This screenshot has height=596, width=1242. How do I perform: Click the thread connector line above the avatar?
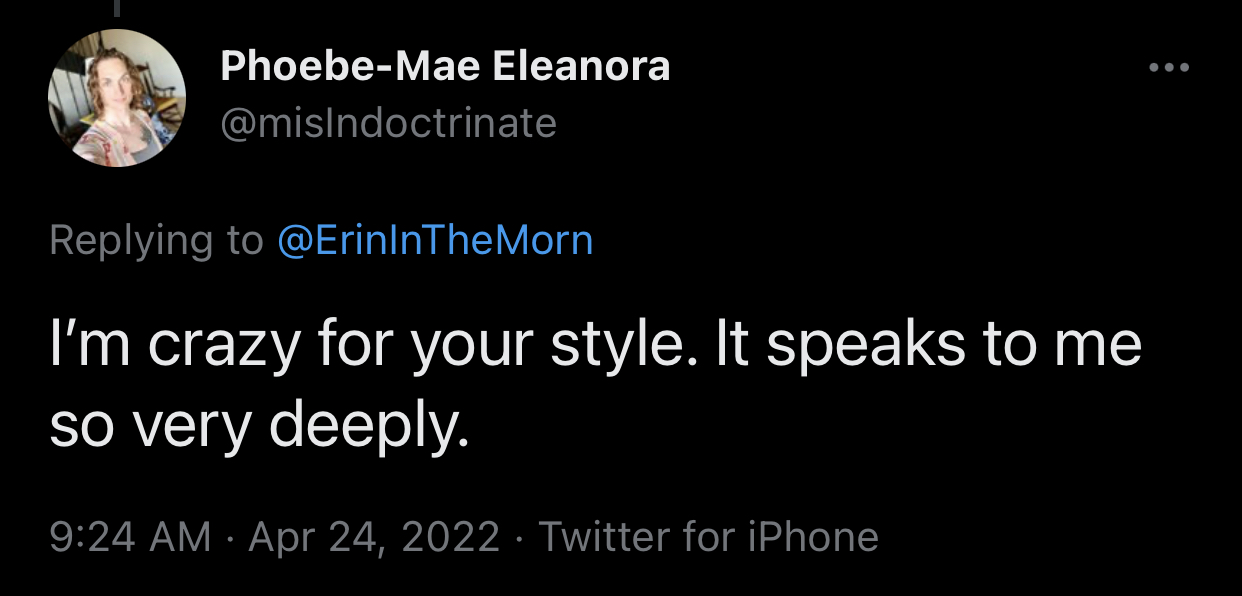[x=115, y=8]
